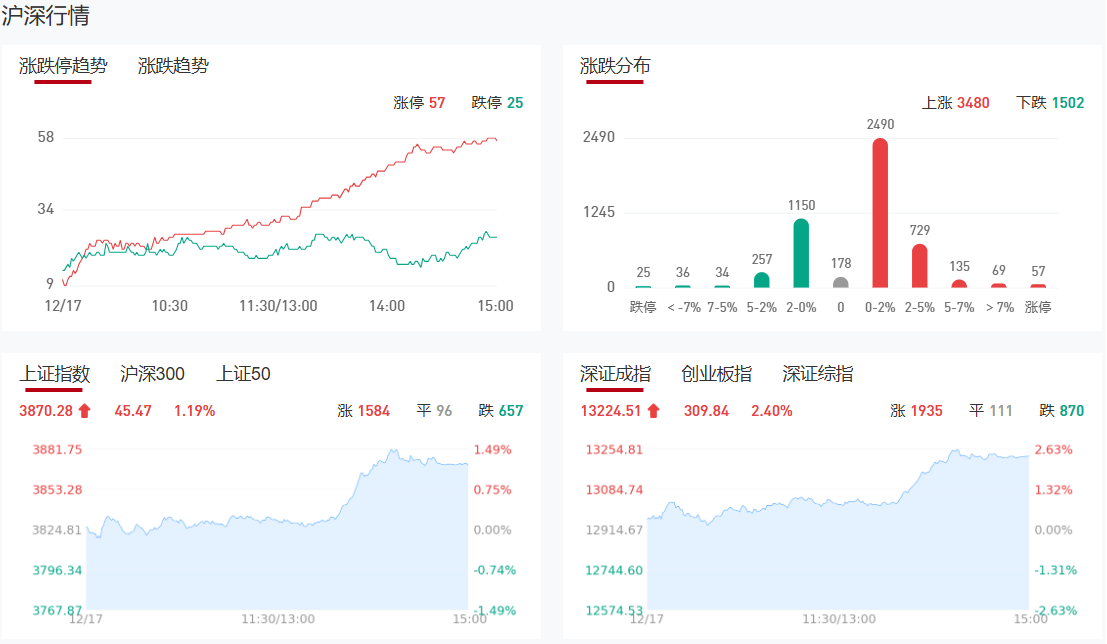This screenshot has height=644, width=1107.
Task: Select the 涨跌停趋势 tab
Action: [63, 66]
